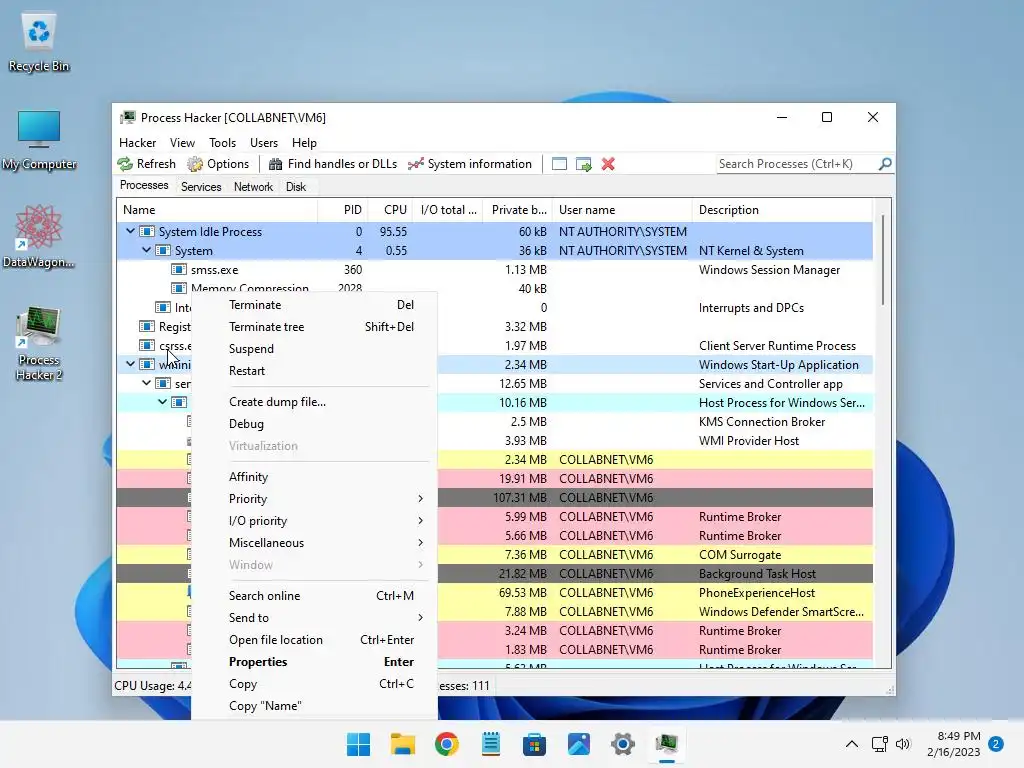Expand the Priority submenu

(x=314, y=499)
